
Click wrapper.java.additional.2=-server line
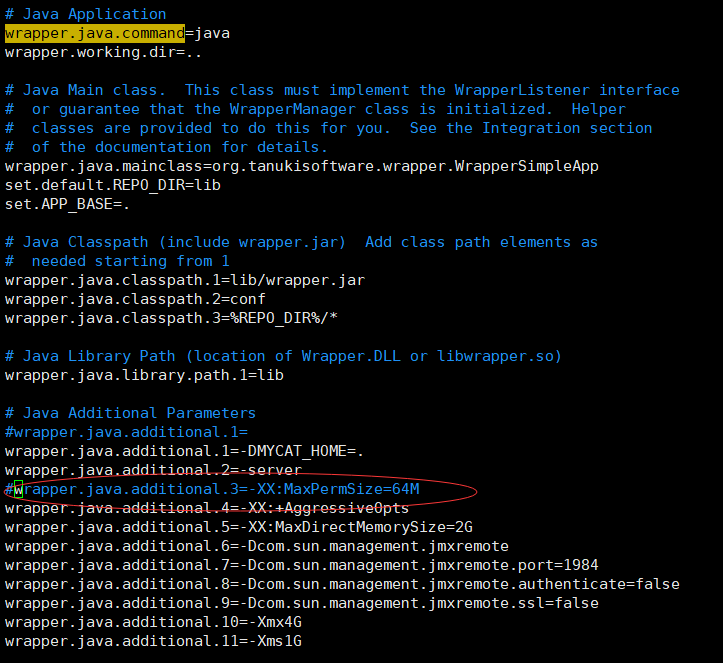point(153,470)
